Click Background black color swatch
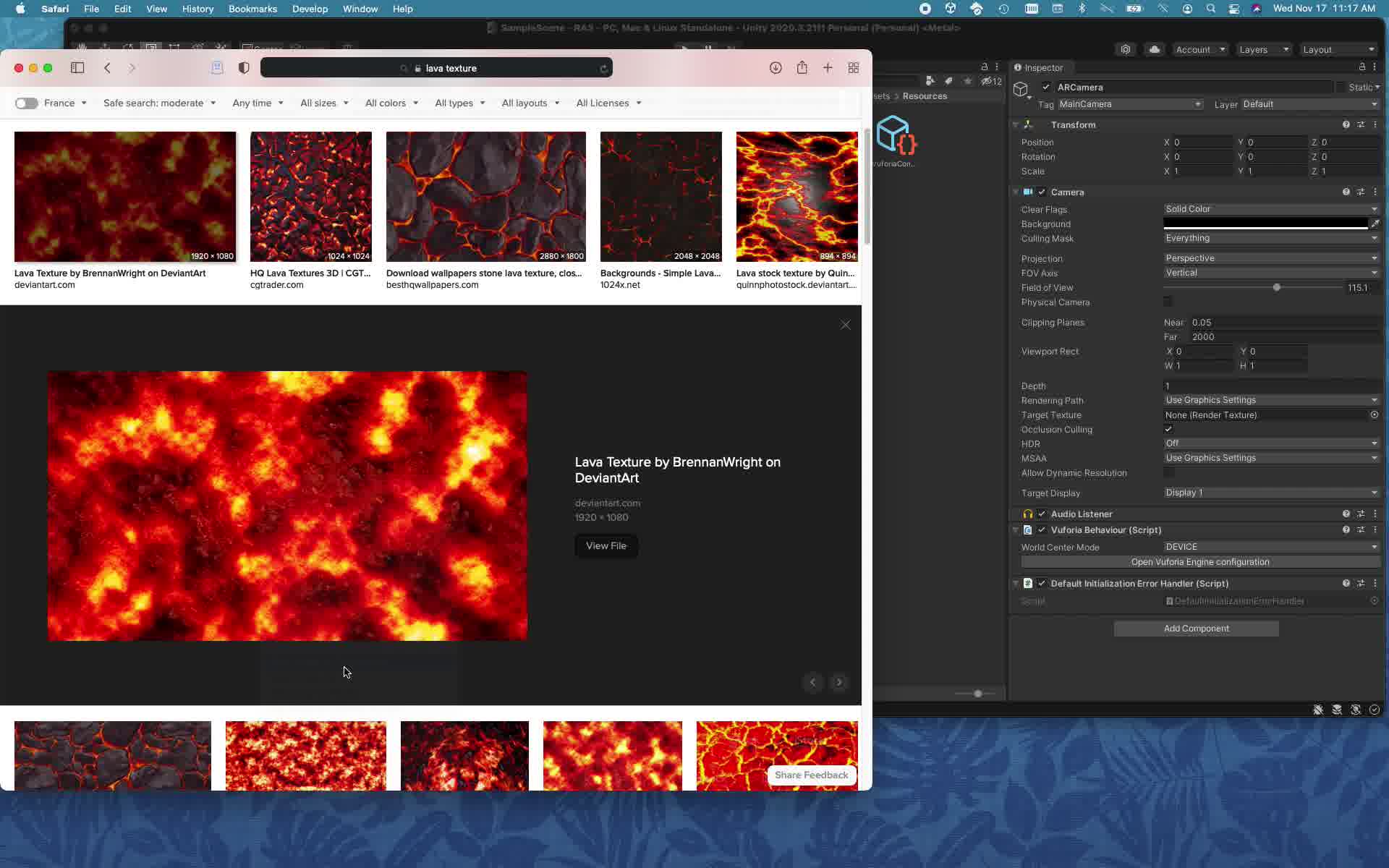Screen dimensions: 1389x868 [x=1265, y=224]
